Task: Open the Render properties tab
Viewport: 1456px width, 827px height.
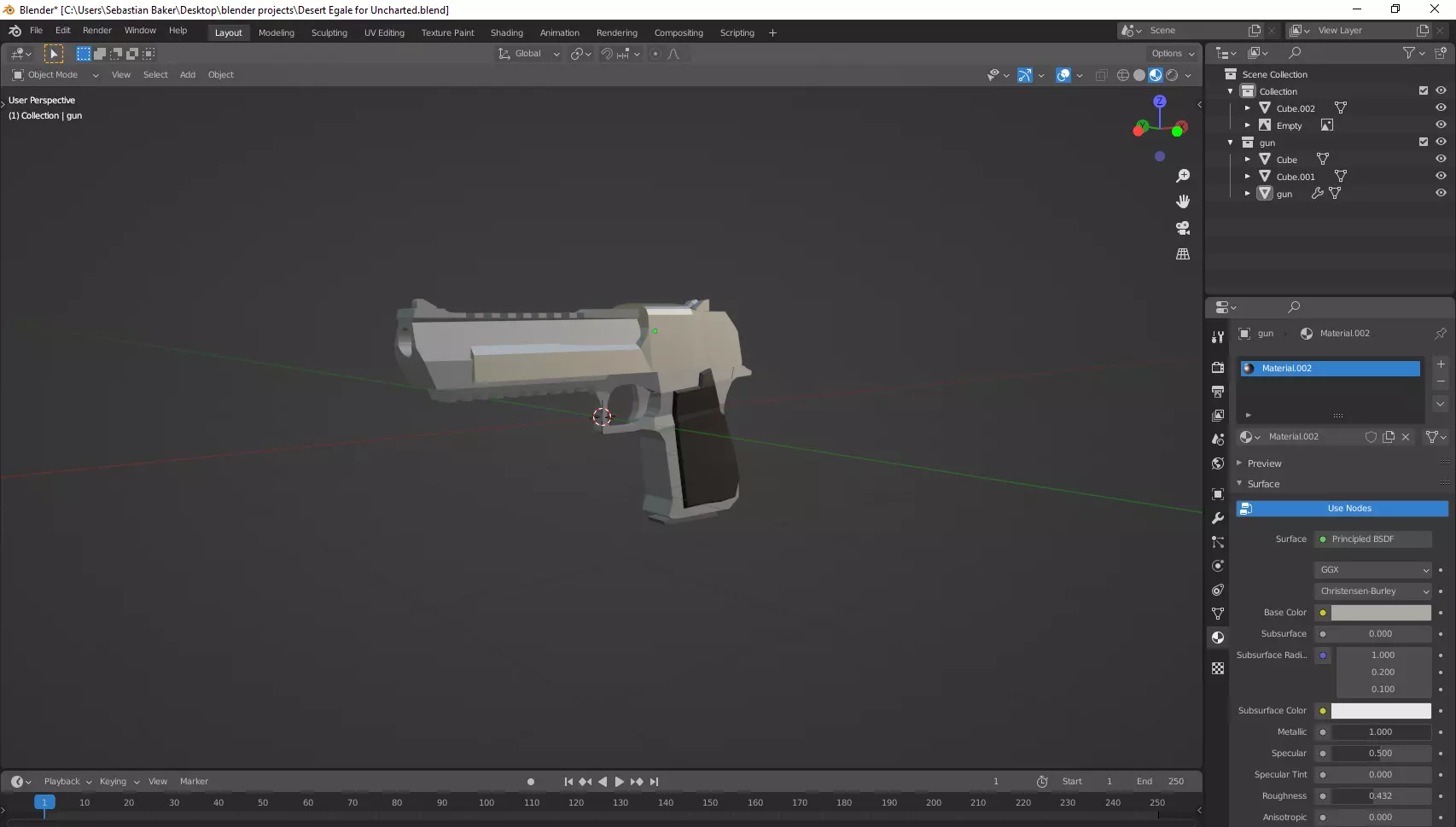Action: [x=1218, y=367]
